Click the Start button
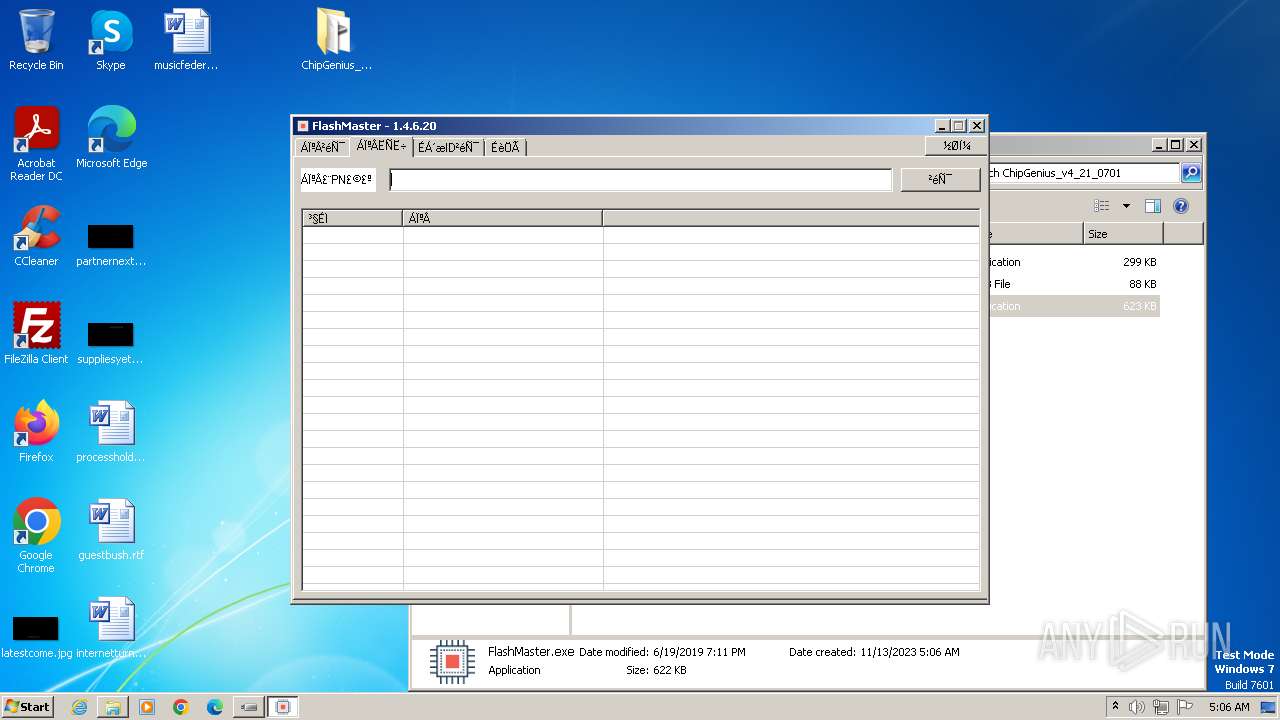The width and height of the screenshot is (1280, 720). [28, 707]
